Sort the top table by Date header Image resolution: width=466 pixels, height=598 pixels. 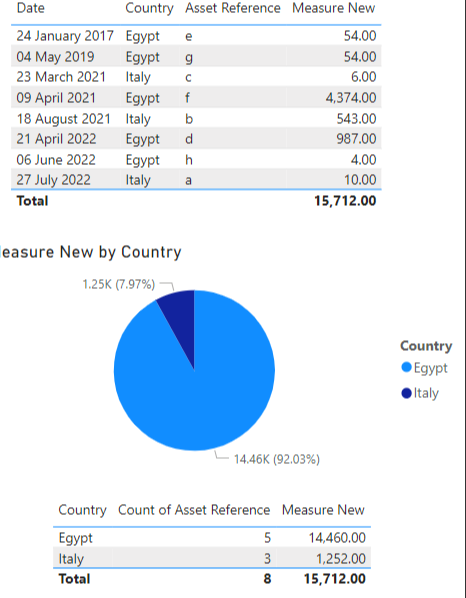[x=31, y=8]
